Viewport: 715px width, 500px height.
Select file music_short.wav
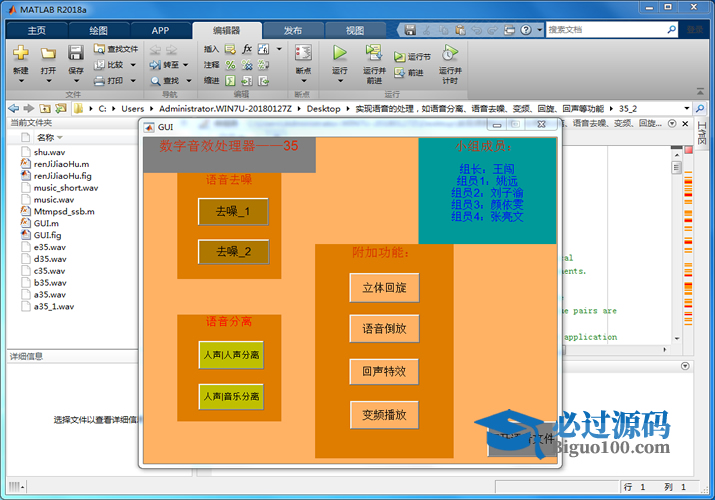[66, 188]
